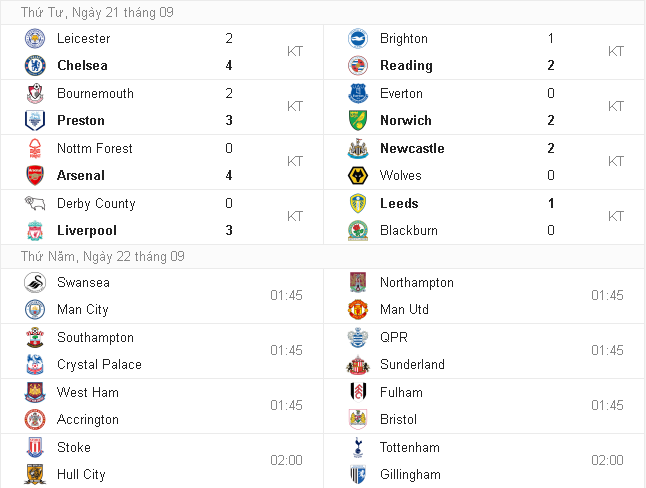Click the Thứ Năm, Ngày 22 tháng 09 header
Screen dimensions: 646x488
103,256
